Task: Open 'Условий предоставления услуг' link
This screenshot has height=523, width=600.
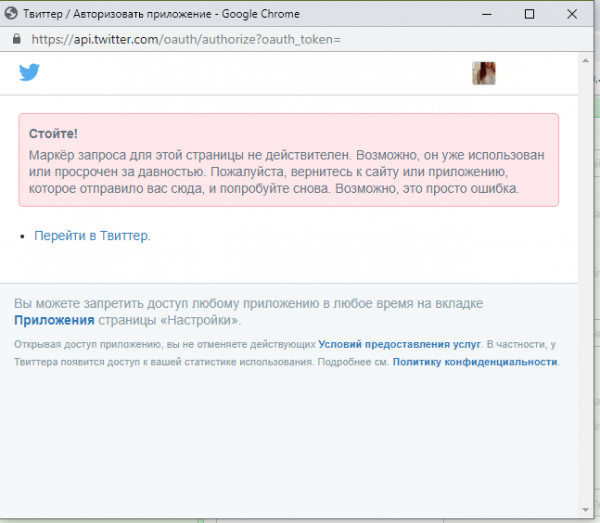Action: 399,344
